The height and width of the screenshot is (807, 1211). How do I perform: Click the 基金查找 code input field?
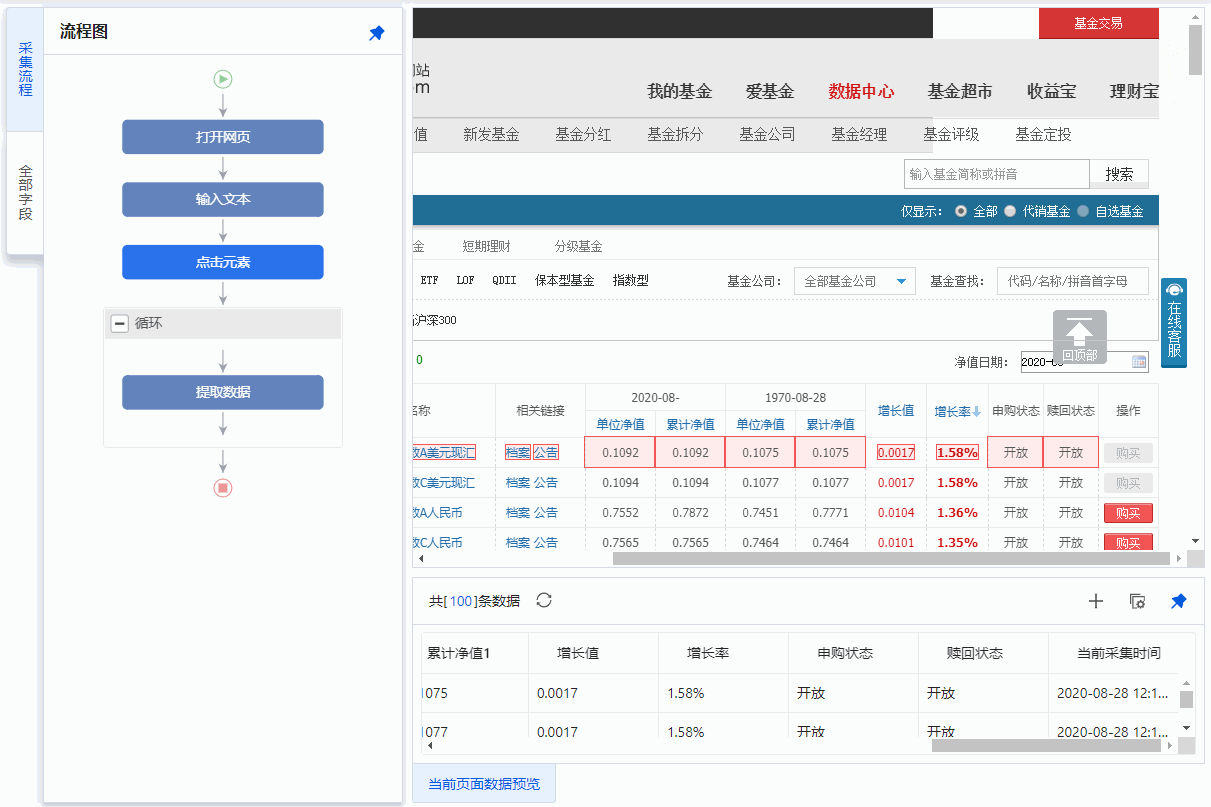(1072, 281)
